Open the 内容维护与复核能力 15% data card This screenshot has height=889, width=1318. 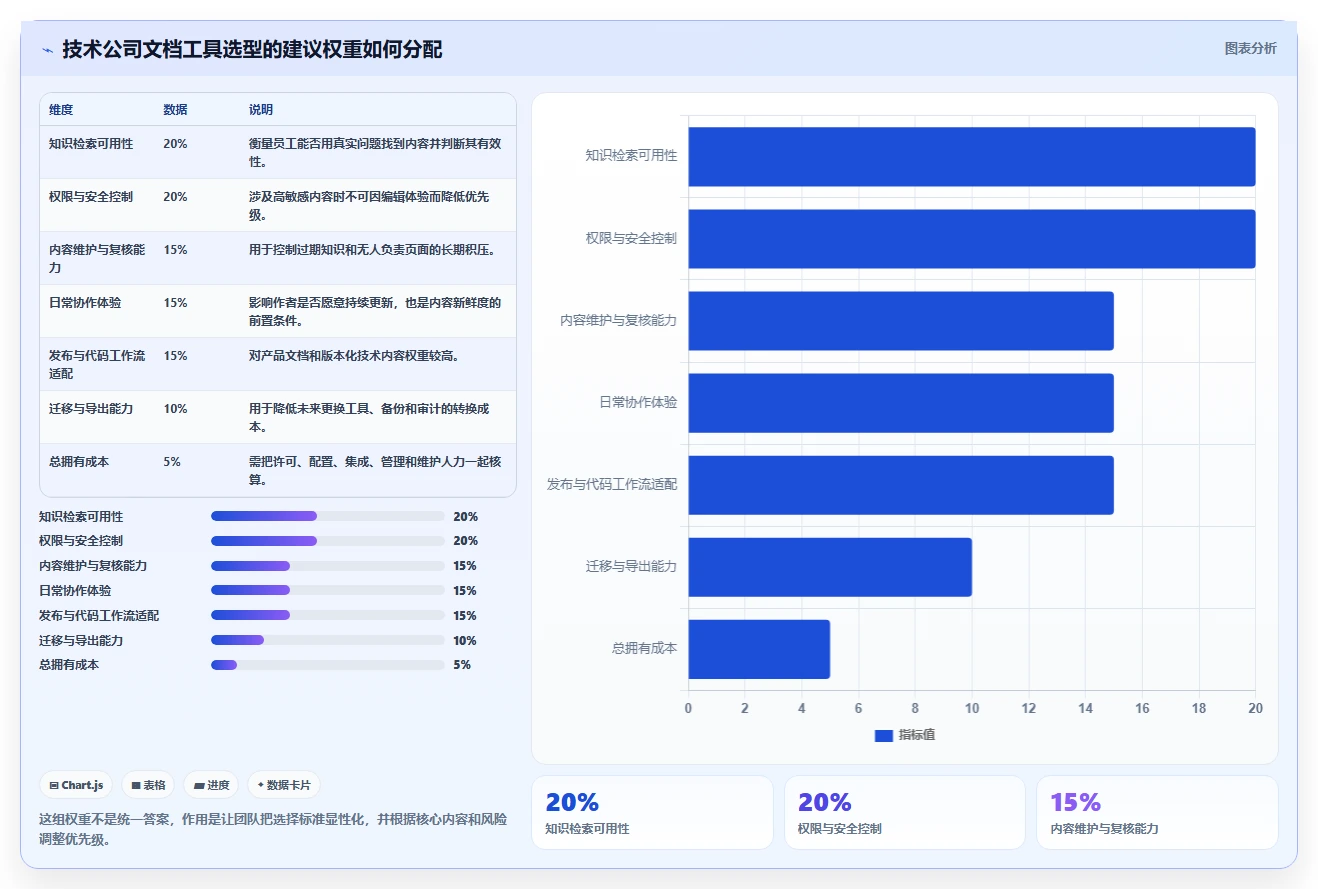pyautogui.click(x=1157, y=812)
